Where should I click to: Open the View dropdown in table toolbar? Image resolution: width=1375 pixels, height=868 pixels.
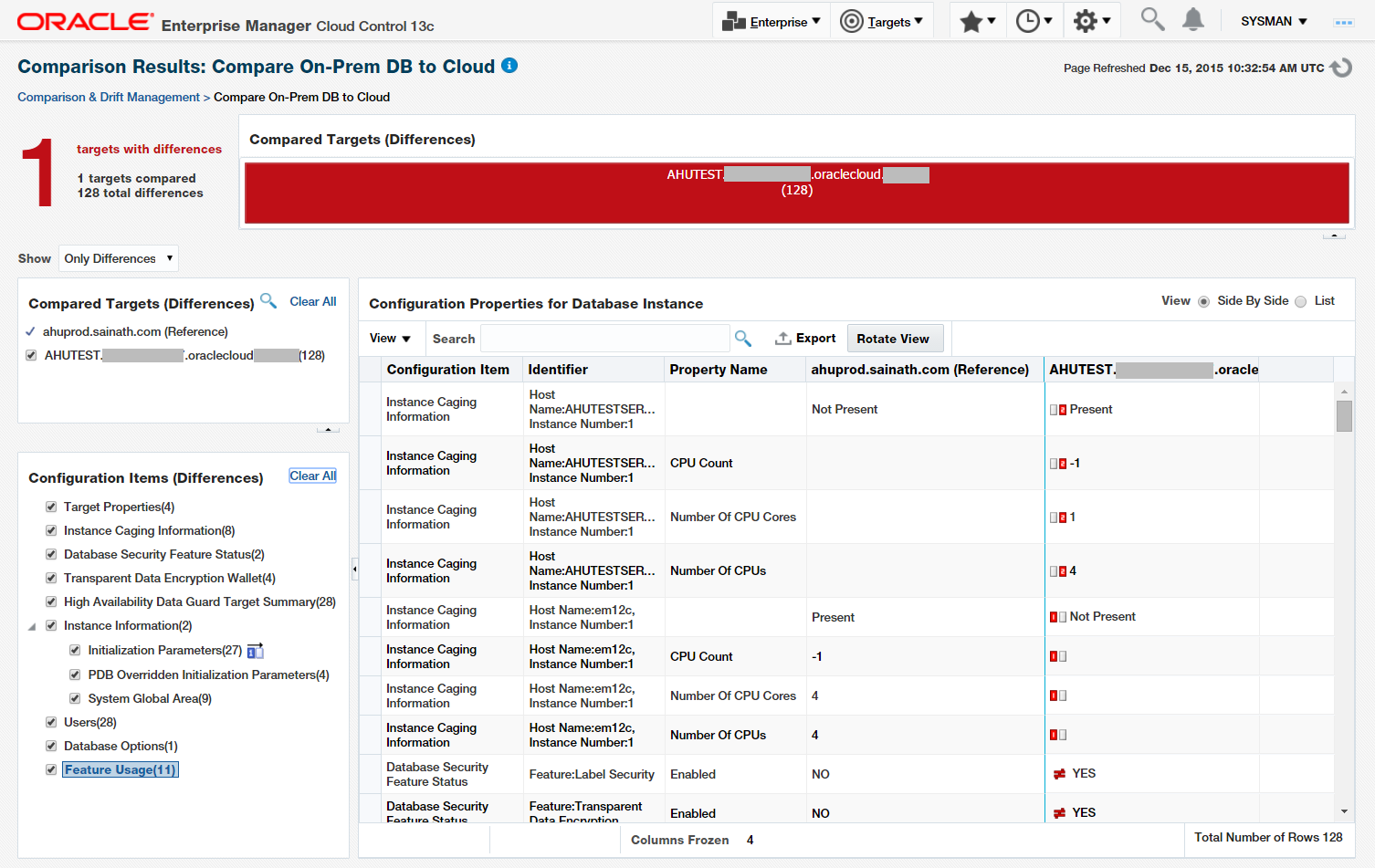point(390,339)
